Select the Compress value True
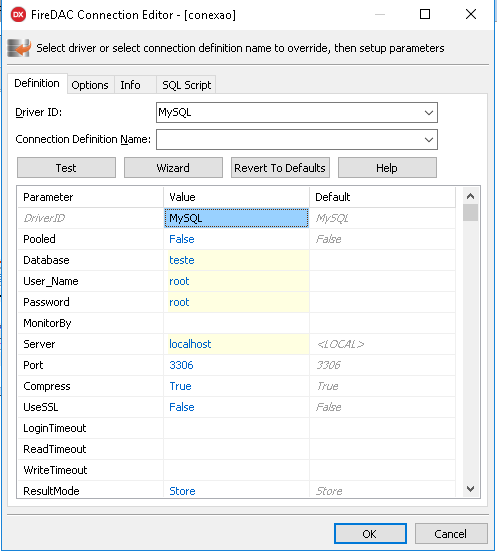Screen dimensions: 497x556 pos(236,386)
